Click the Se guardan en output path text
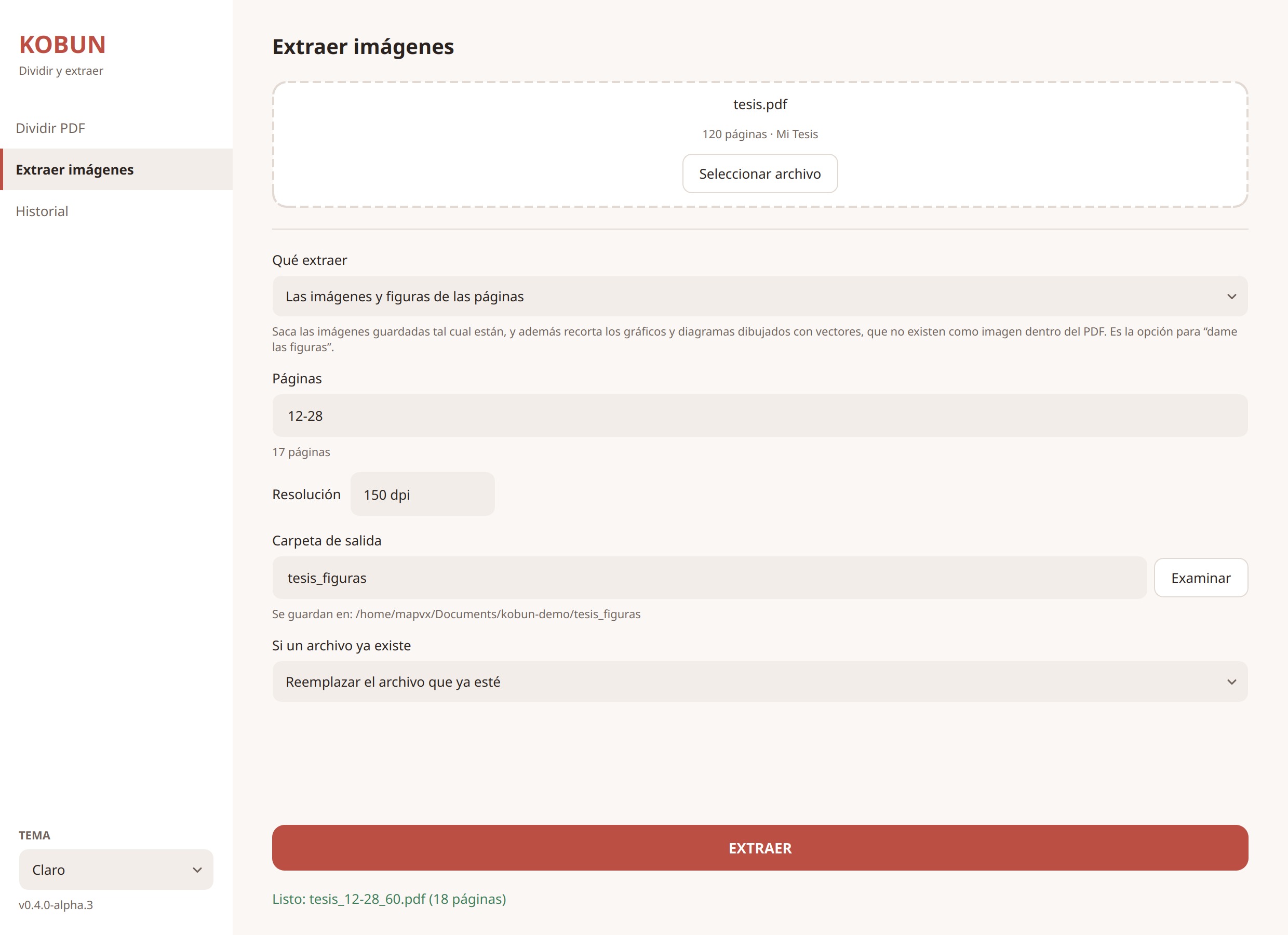Image resolution: width=1288 pixels, height=935 pixels. tap(456, 613)
